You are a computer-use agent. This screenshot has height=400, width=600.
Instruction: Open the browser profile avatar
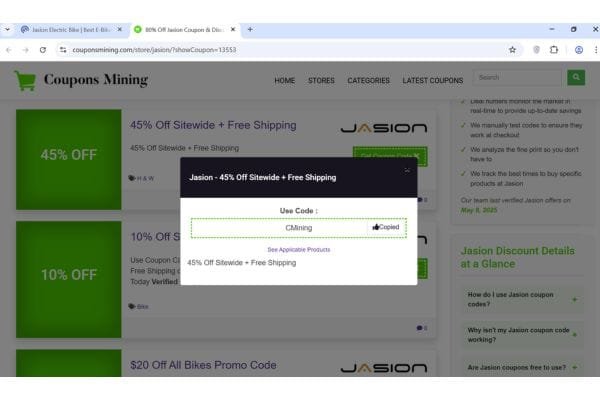(x=579, y=50)
